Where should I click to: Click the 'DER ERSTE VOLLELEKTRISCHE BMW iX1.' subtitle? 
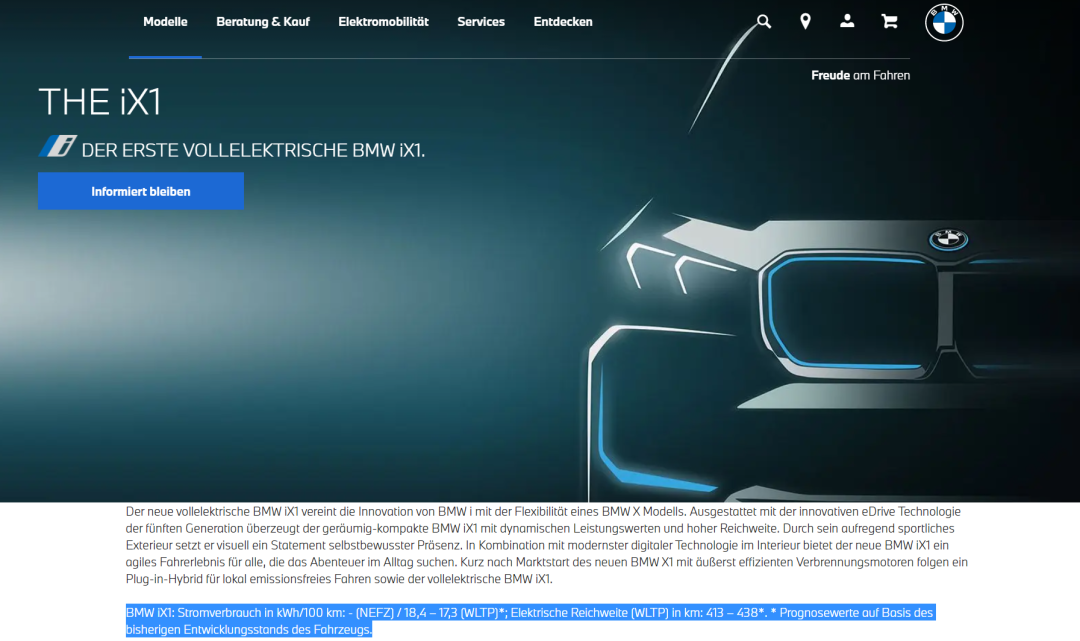(x=253, y=150)
